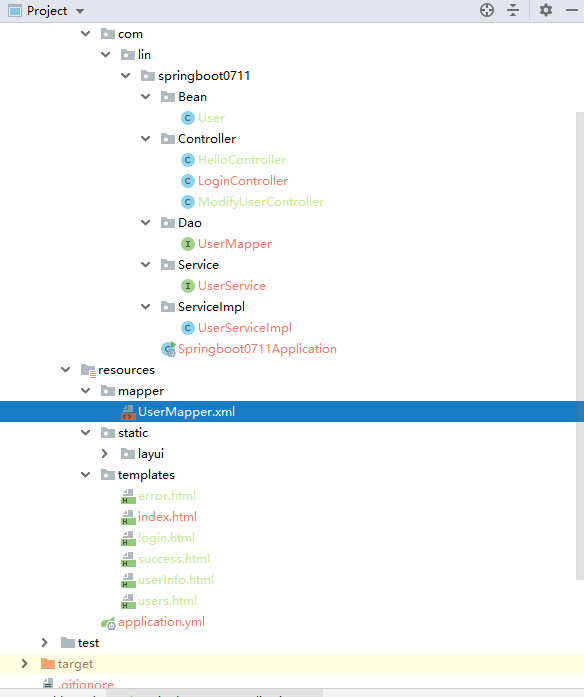This screenshot has height=697, width=584.
Task: Click the UserServiceImpl class icon
Action: [x=188, y=328]
